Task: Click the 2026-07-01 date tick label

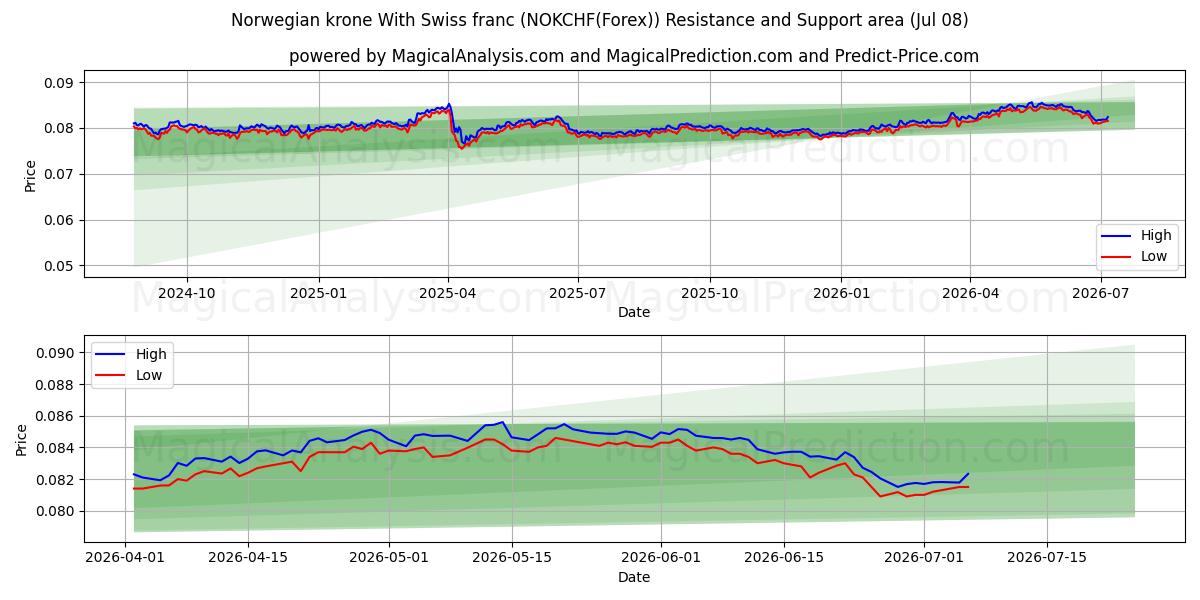Action: click(x=925, y=558)
